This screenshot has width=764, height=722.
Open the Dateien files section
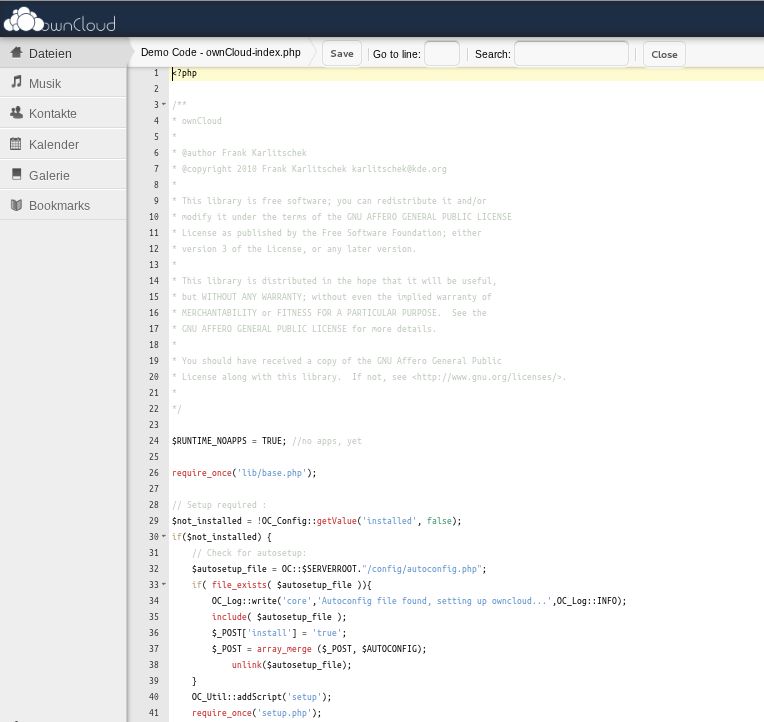63,53
